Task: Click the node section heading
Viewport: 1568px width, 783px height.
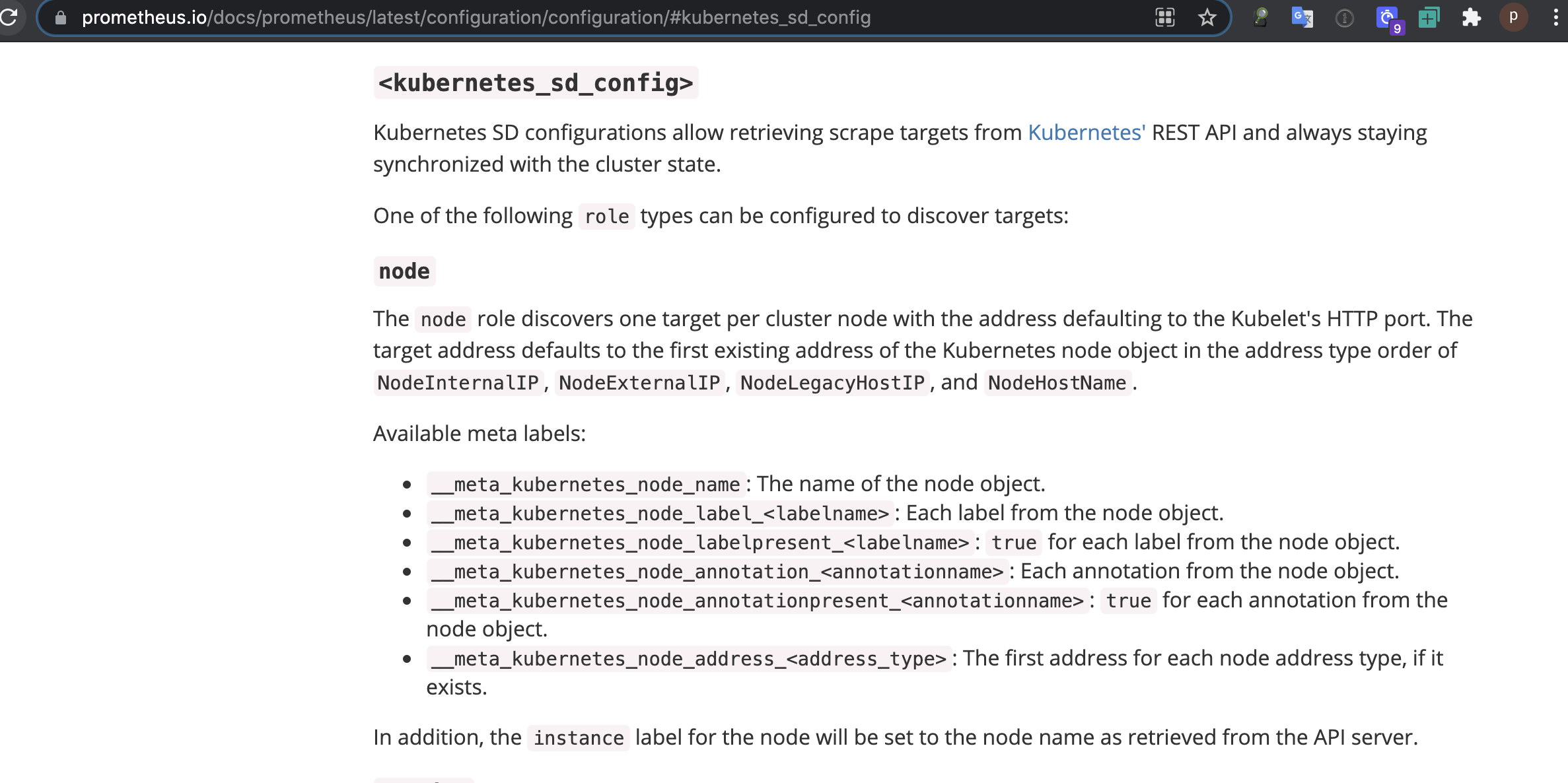Action: [x=404, y=271]
